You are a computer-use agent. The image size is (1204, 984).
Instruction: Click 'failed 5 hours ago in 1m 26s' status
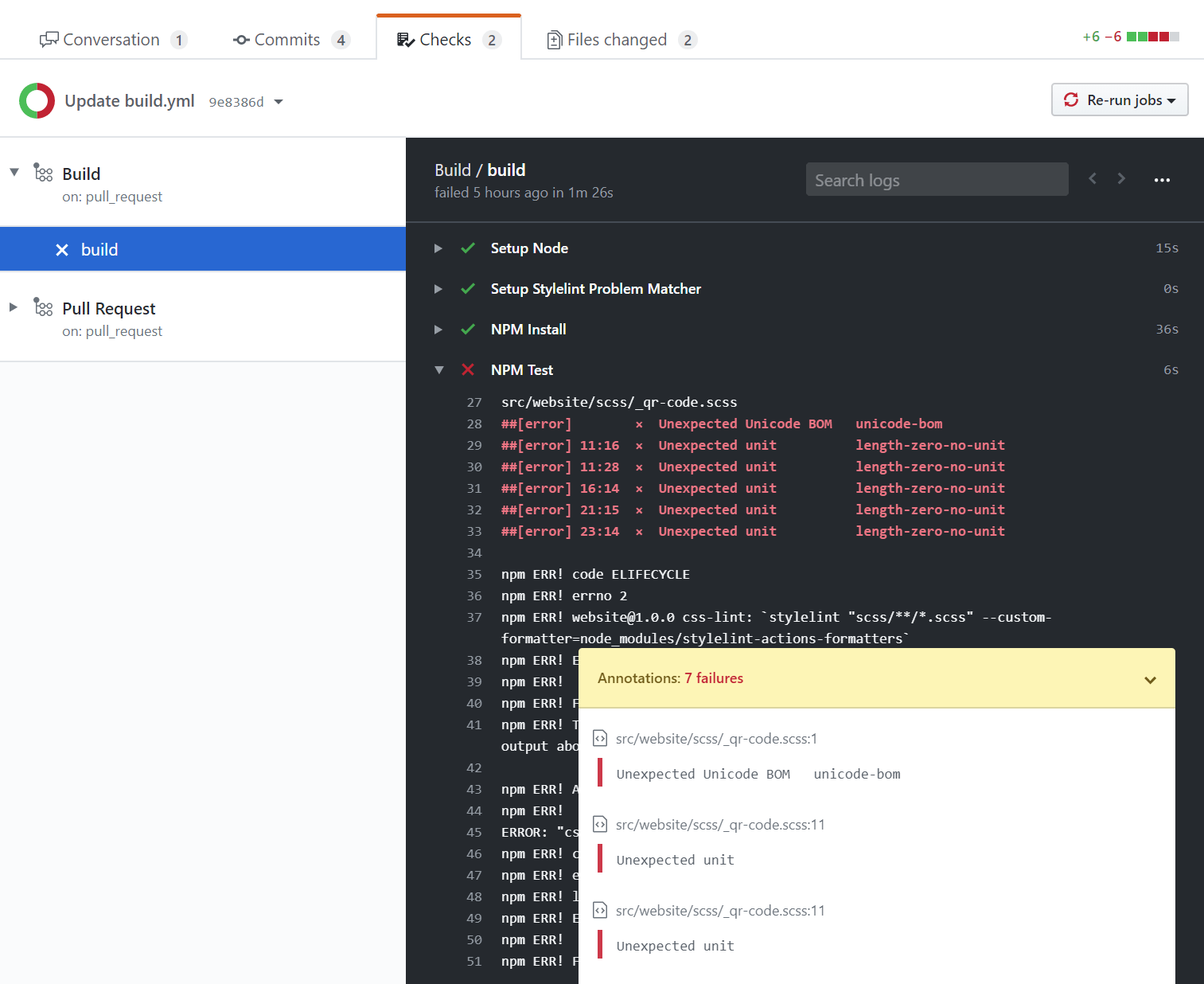[x=524, y=193]
